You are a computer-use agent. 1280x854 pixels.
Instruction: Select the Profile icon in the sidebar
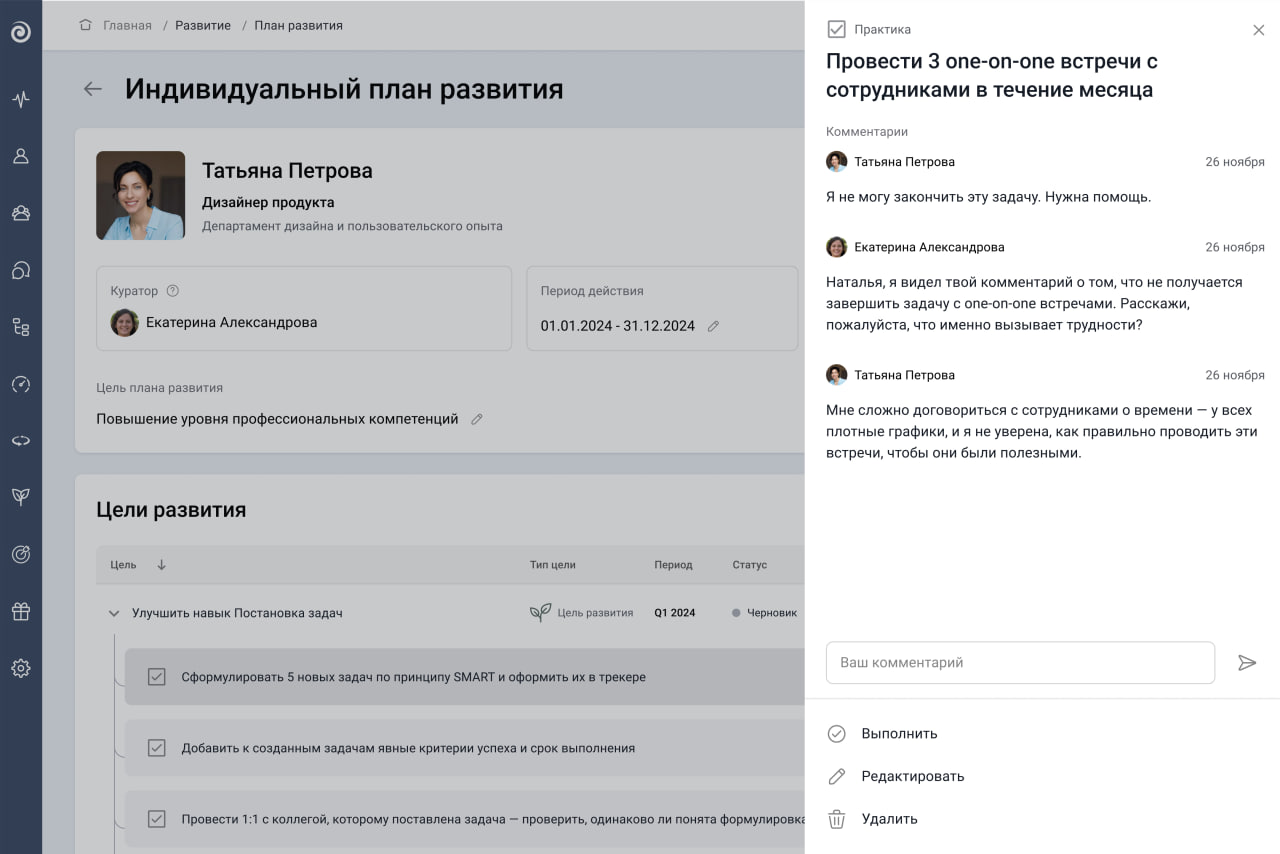click(21, 155)
